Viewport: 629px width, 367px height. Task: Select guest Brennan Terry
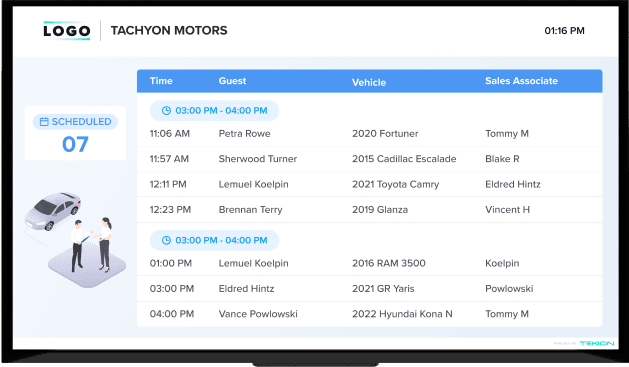pos(251,210)
